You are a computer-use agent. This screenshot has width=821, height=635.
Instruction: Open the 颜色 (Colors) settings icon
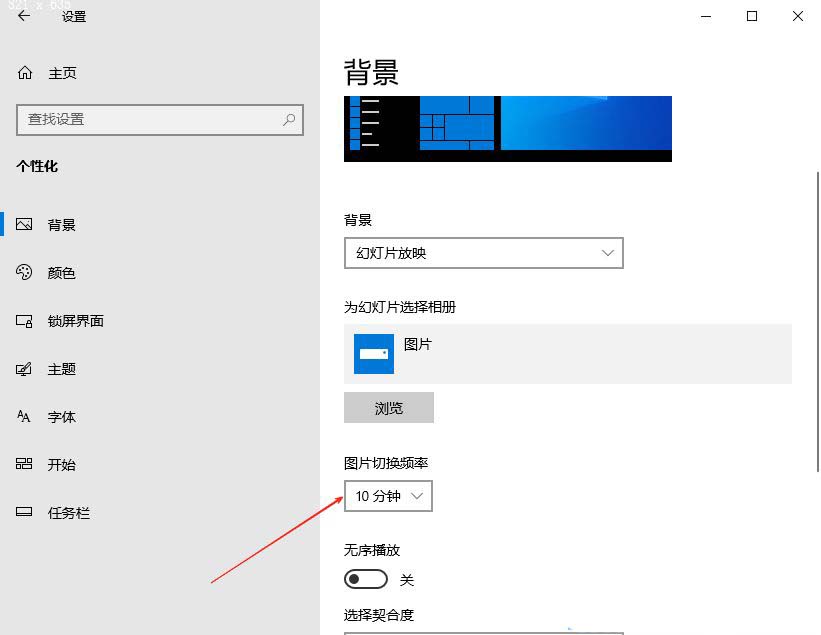click(25, 272)
